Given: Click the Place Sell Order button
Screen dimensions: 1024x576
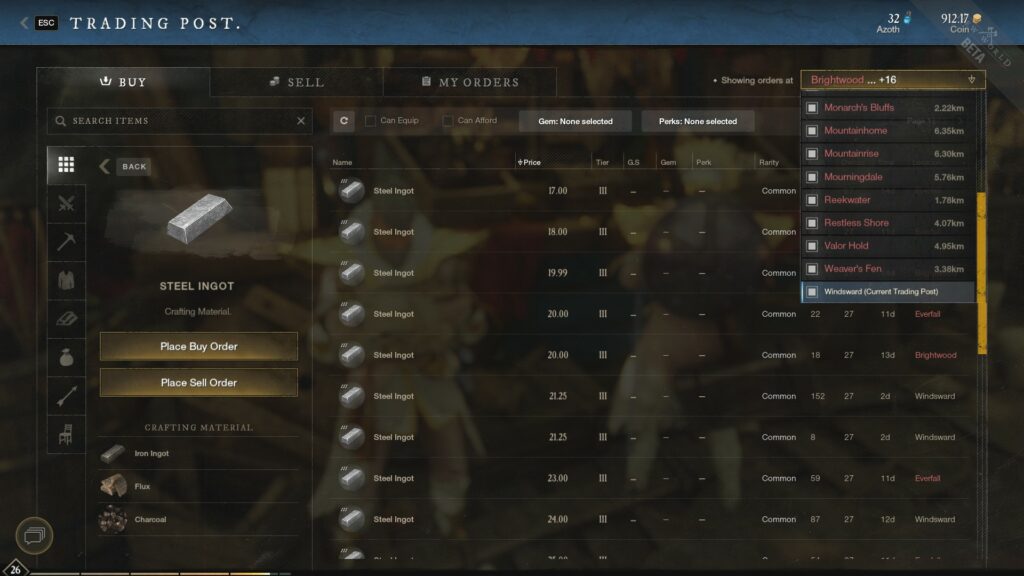Looking at the screenshot, I should click(199, 382).
